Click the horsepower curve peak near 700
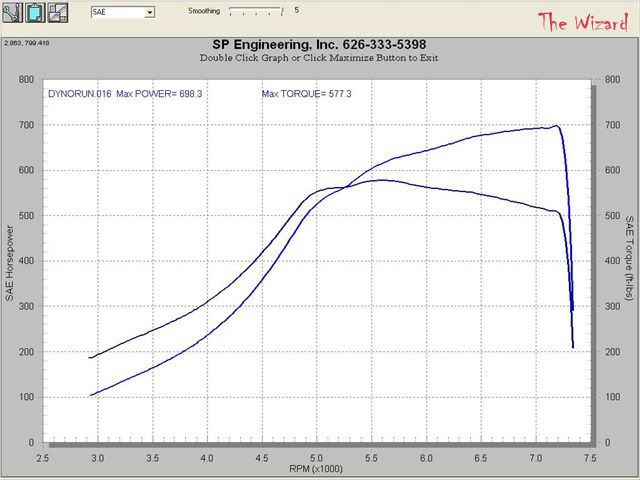 pos(554,126)
